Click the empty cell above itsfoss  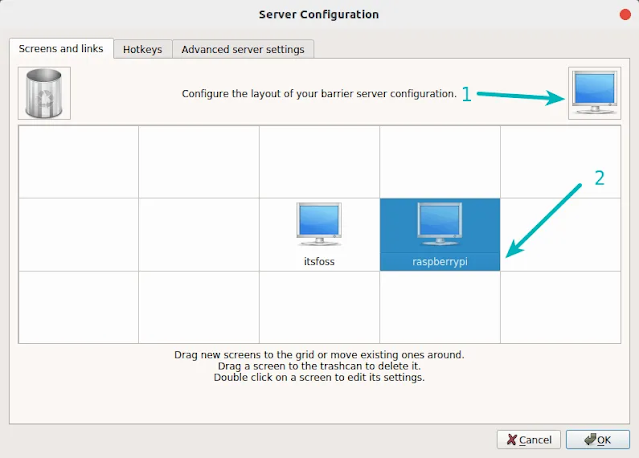[320, 162]
